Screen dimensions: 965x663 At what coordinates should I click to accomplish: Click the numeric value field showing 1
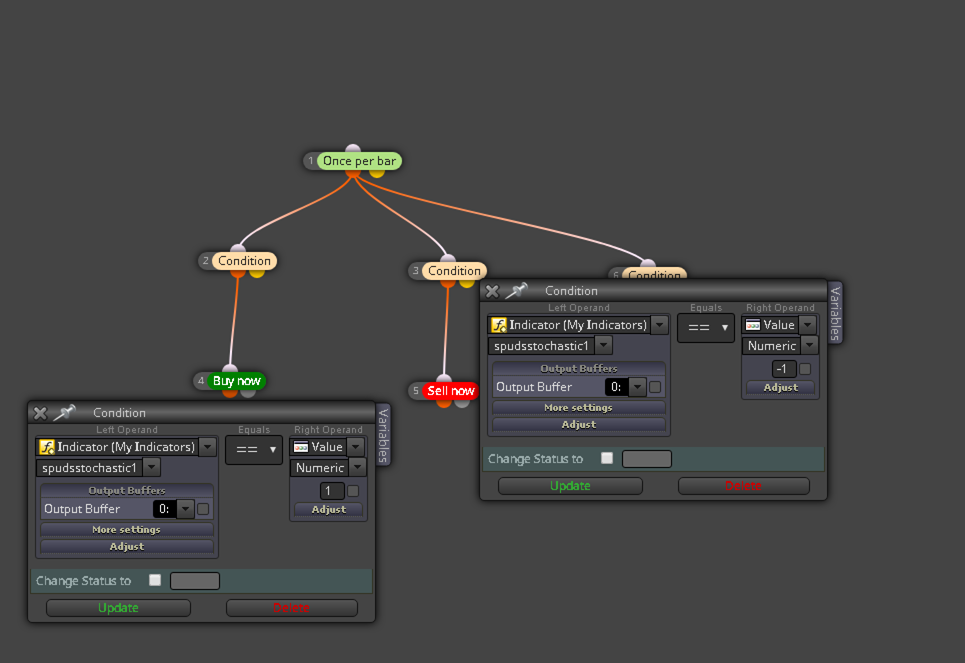click(x=332, y=491)
